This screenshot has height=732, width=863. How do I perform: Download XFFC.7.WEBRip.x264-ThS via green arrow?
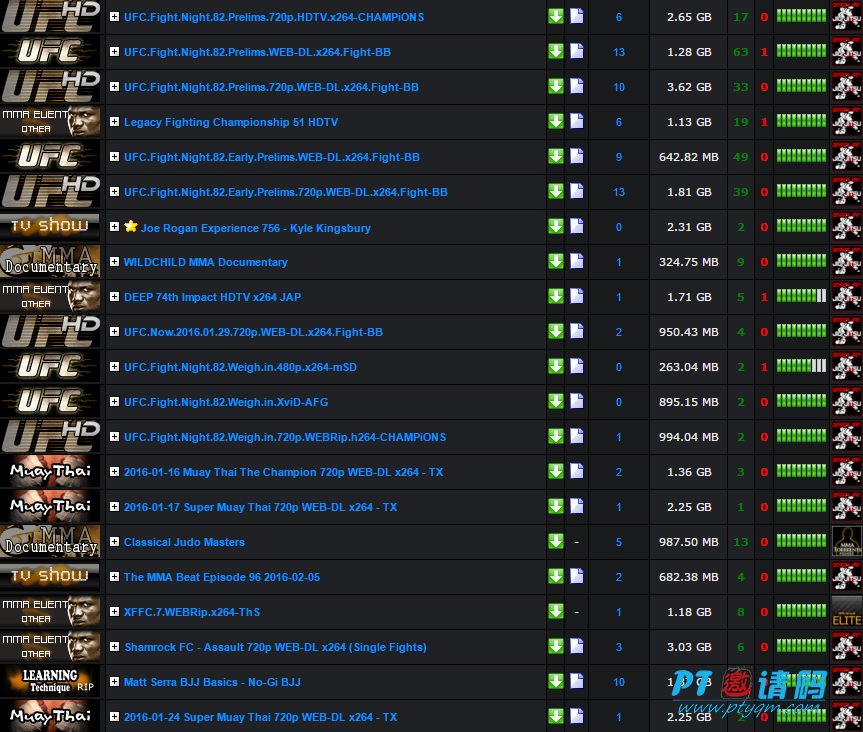[555, 611]
